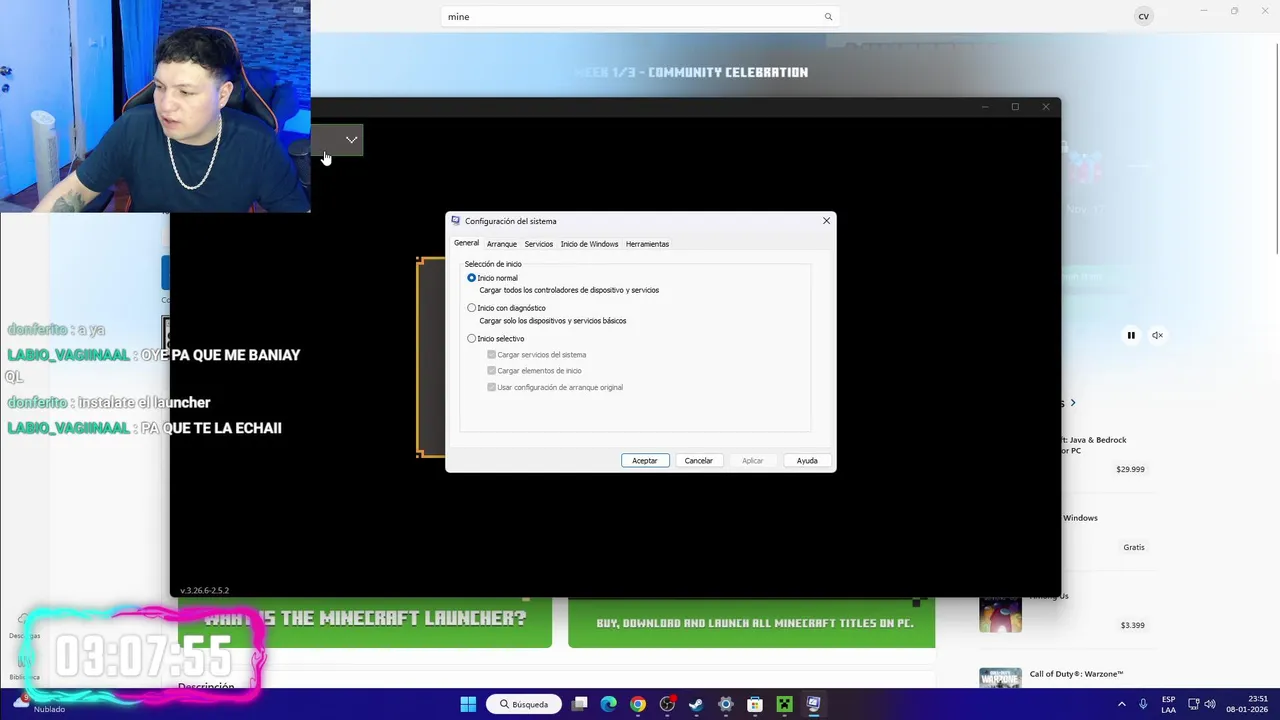Click the $3.399 price label

[1132, 625]
